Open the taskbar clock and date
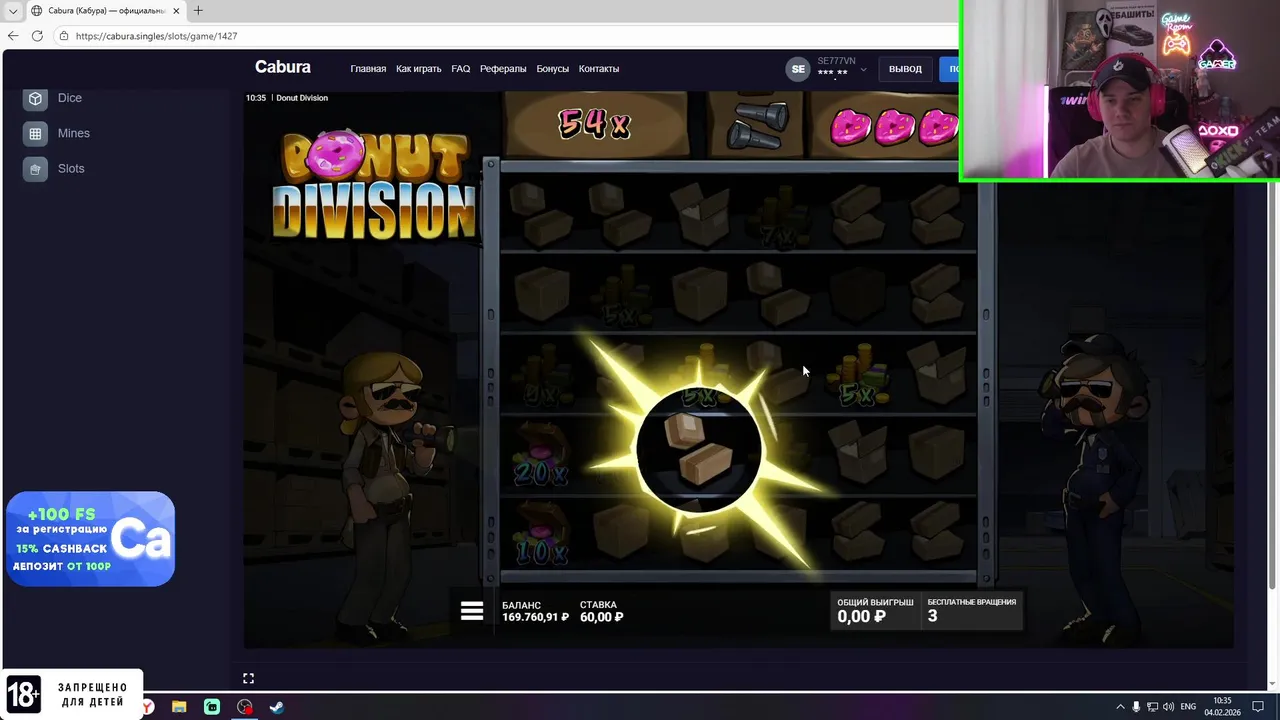Screen dimensions: 1280x720 click(x=1222, y=707)
